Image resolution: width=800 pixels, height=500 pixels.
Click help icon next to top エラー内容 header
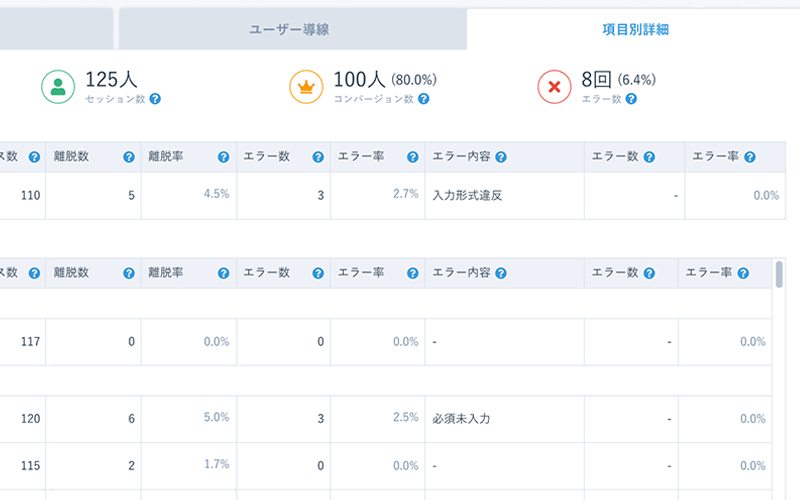click(500, 157)
